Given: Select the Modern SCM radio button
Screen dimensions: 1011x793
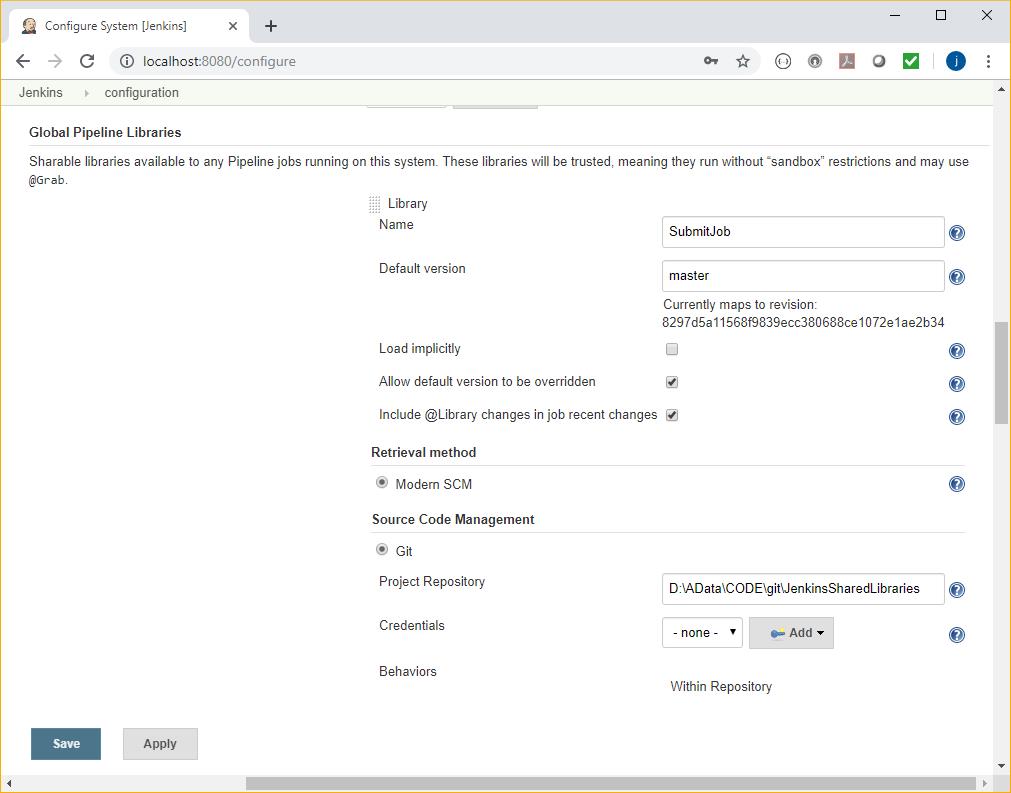Looking at the screenshot, I should click(x=382, y=483).
